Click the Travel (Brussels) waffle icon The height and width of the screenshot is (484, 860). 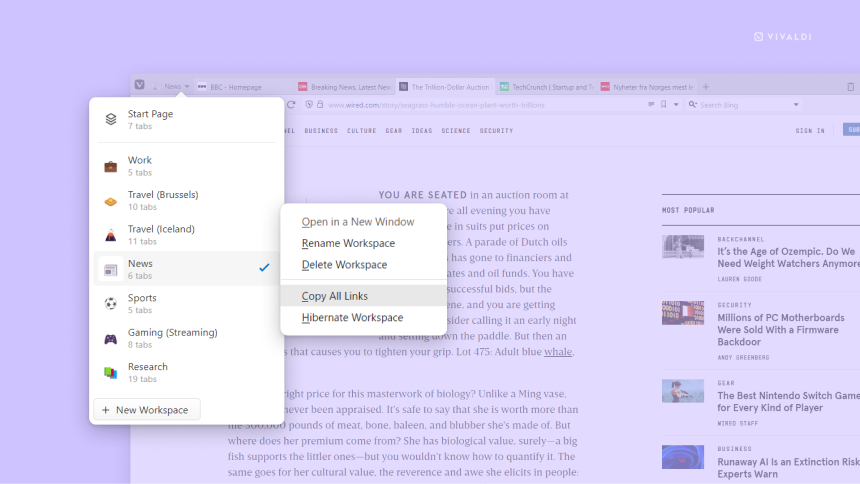(x=111, y=201)
